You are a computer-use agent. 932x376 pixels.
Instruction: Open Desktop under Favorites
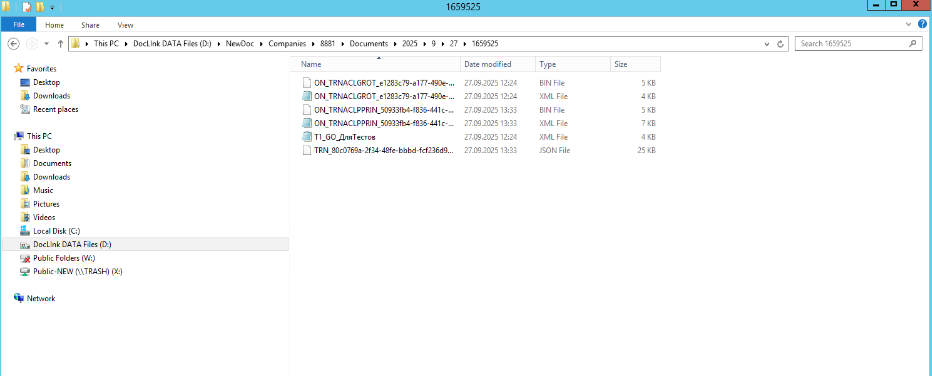coord(46,83)
